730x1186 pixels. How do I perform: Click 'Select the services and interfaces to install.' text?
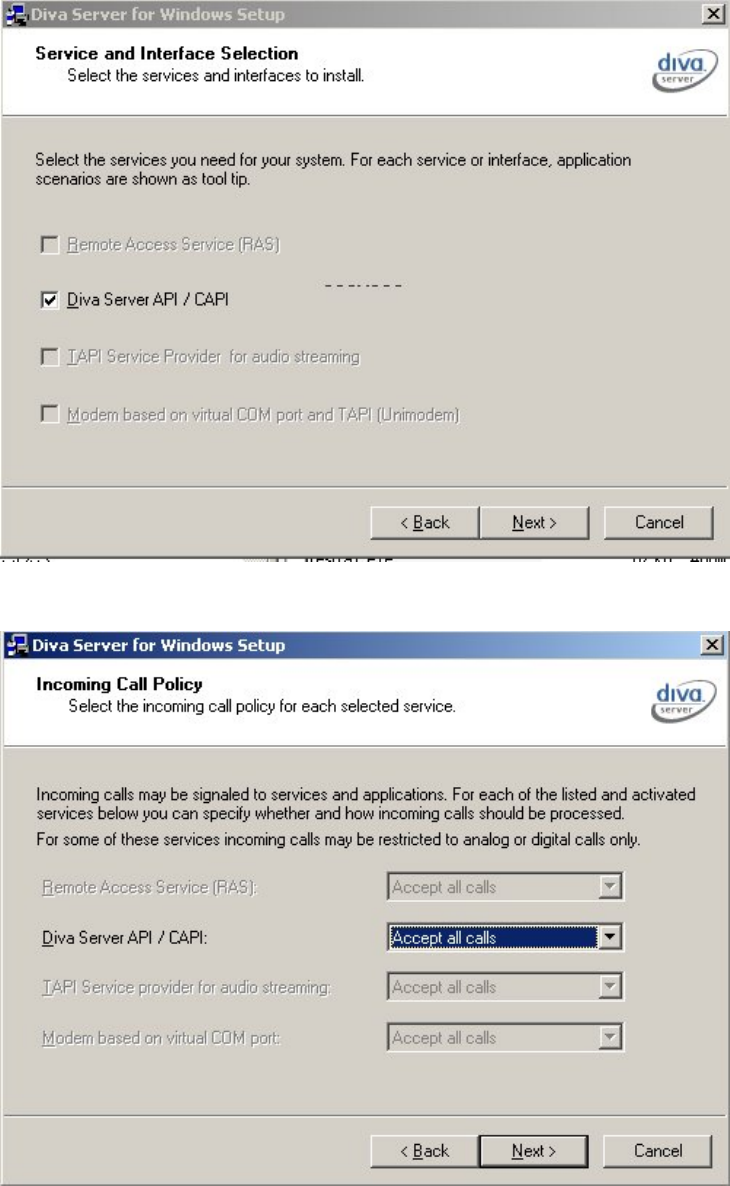[x=216, y=76]
